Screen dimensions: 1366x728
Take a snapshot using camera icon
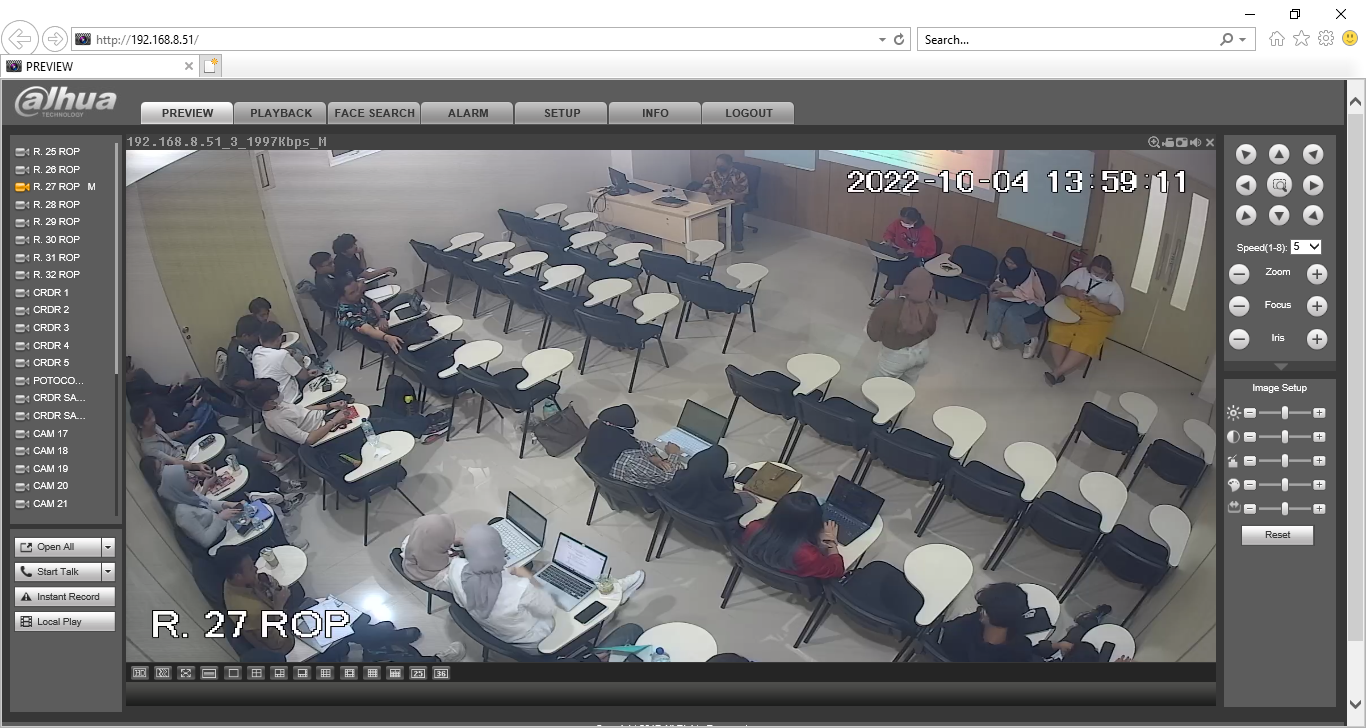tap(1182, 143)
